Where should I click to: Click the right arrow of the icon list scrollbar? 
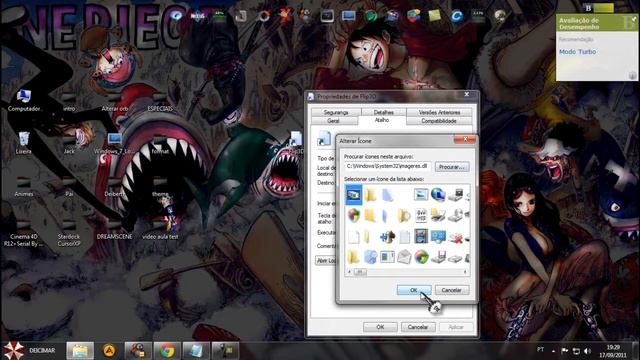click(465, 272)
